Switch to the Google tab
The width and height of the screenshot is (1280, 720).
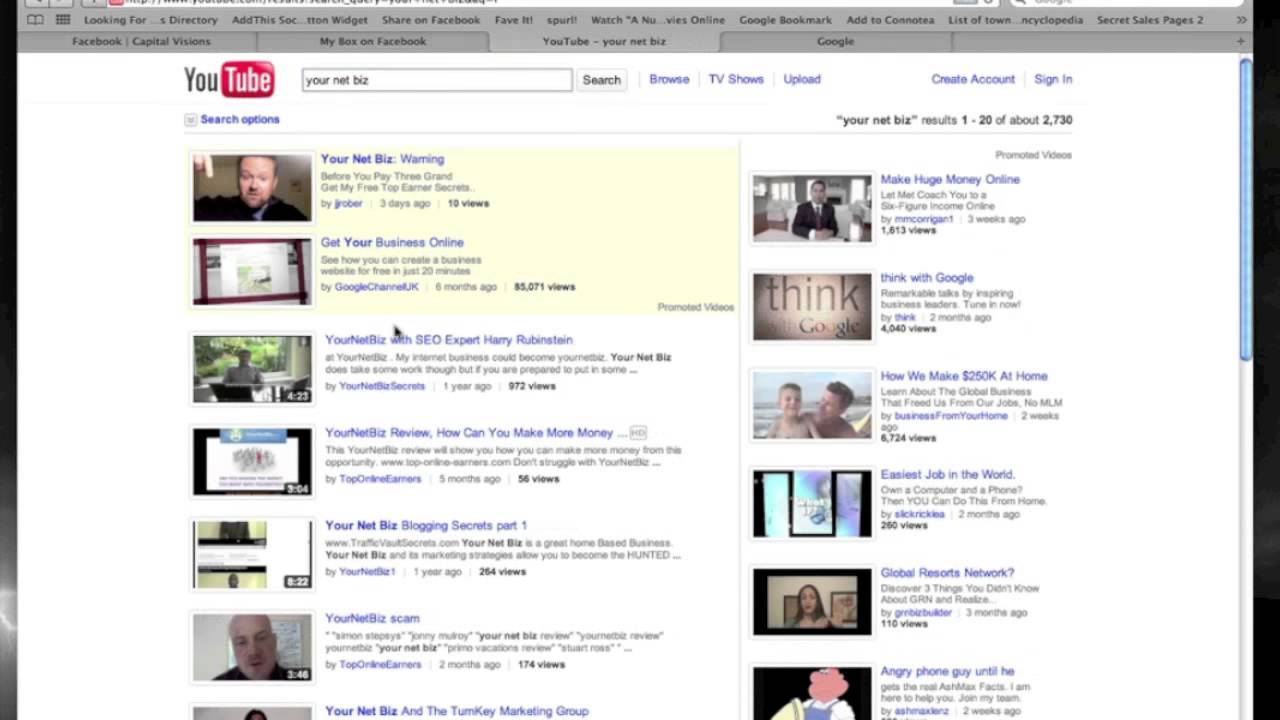point(835,41)
